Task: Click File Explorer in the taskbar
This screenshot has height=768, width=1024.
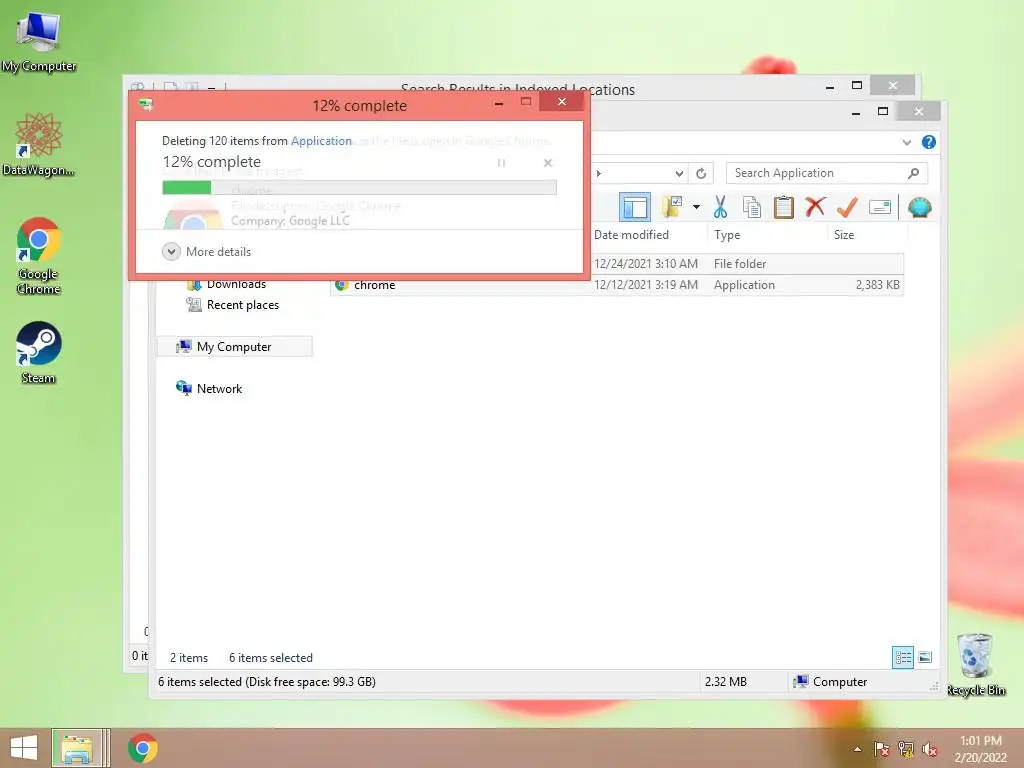Action: click(x=77, y=748)
